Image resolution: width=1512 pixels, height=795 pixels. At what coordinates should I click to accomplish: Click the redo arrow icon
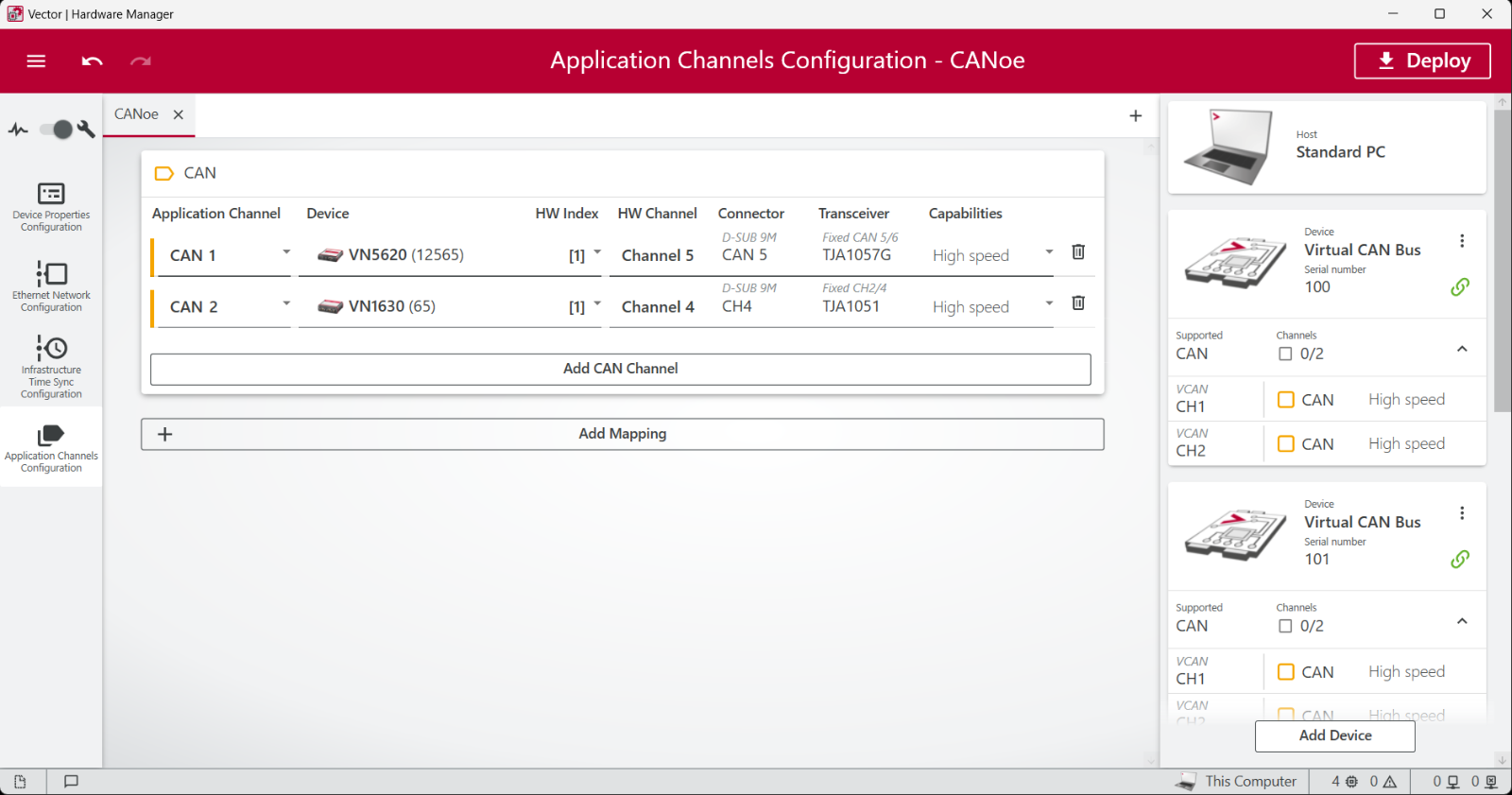tap(141, 61)
